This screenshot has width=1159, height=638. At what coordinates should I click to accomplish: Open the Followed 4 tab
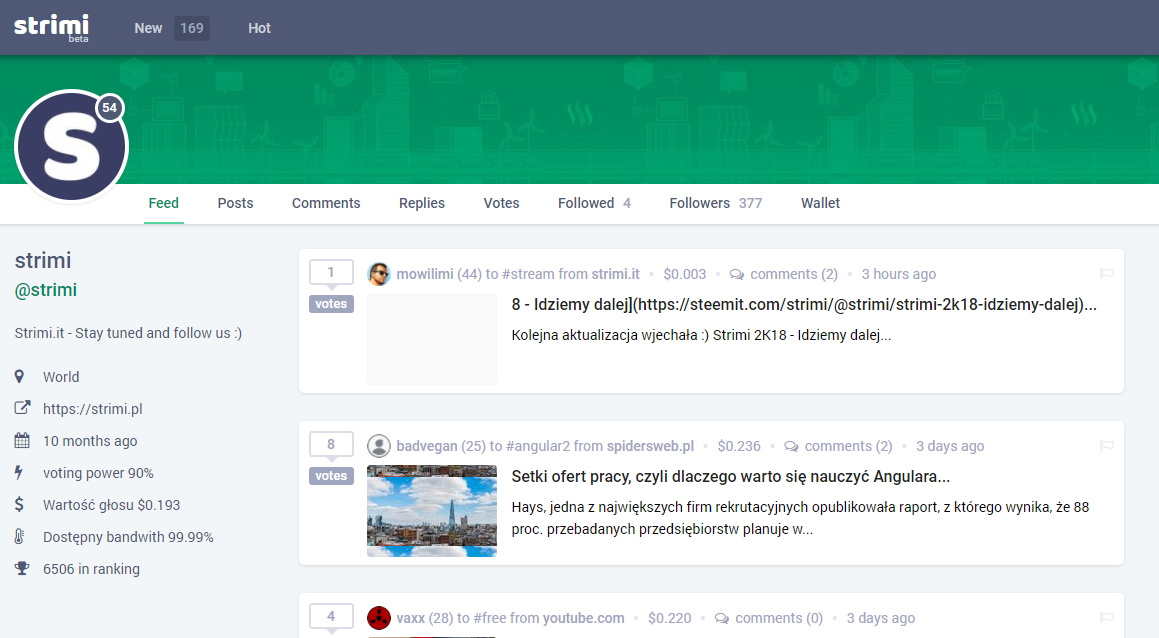click(x=594, y=203)
